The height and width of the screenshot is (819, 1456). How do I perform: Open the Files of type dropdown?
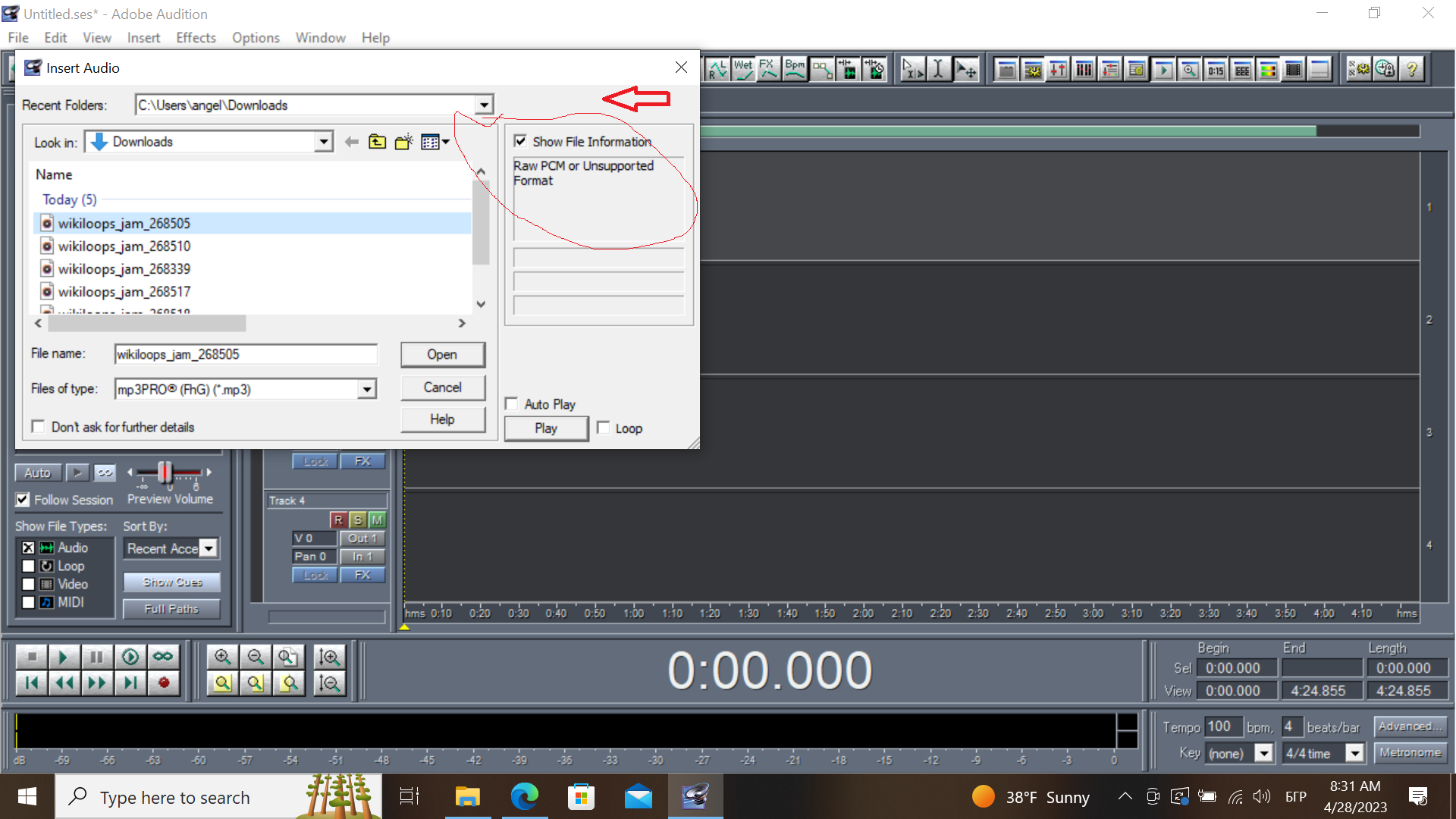(367, 389)
